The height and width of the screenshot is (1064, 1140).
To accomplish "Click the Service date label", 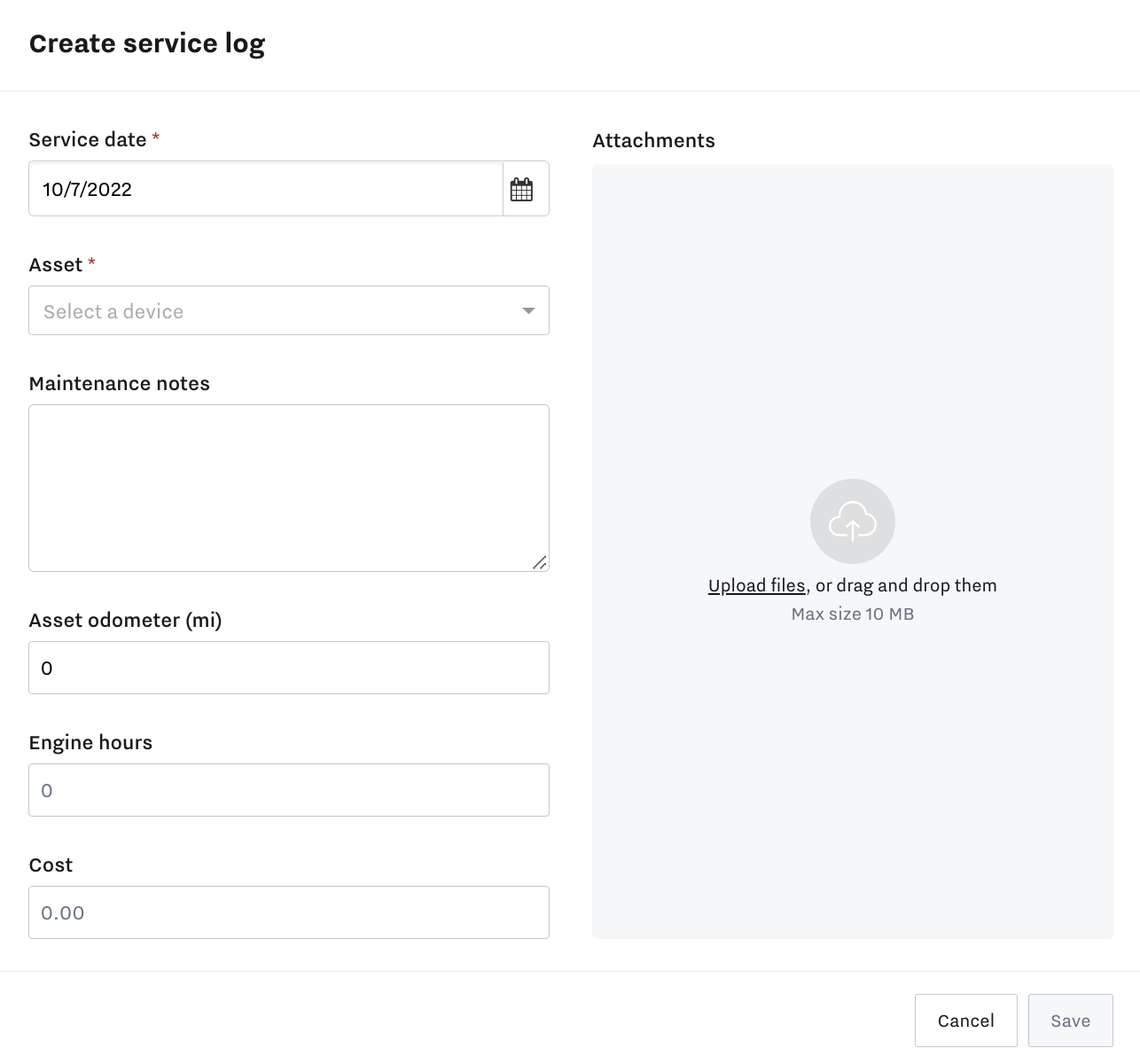I will (x=88, y=140).
